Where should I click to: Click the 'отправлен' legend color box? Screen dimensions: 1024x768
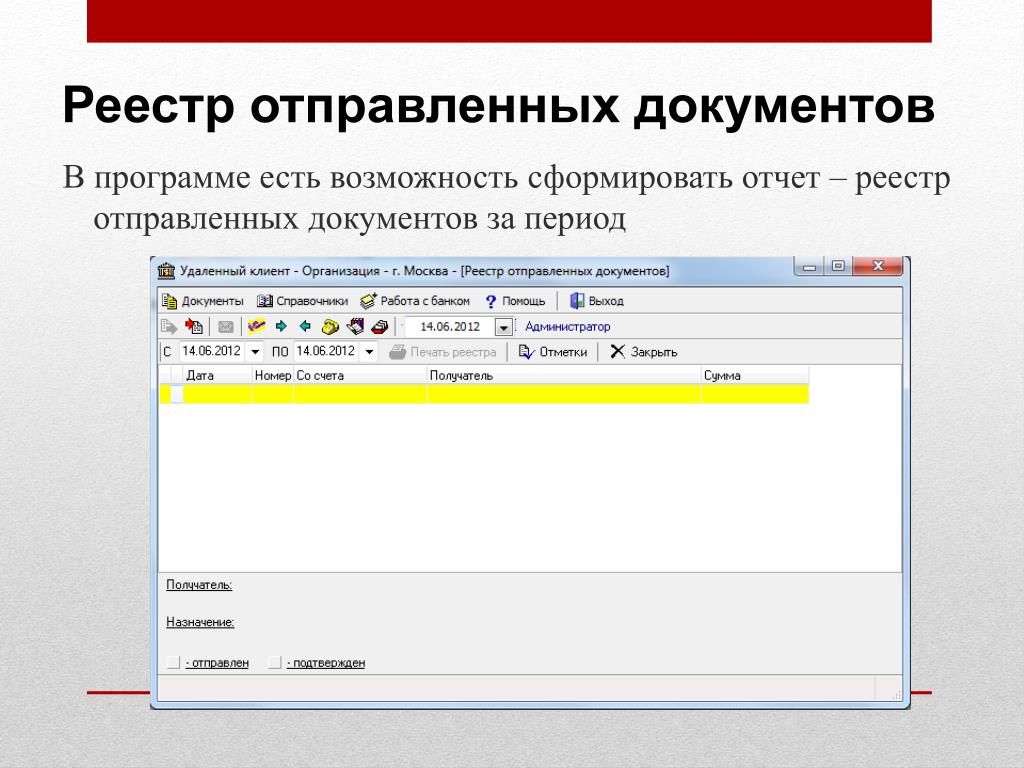[173, 662]
